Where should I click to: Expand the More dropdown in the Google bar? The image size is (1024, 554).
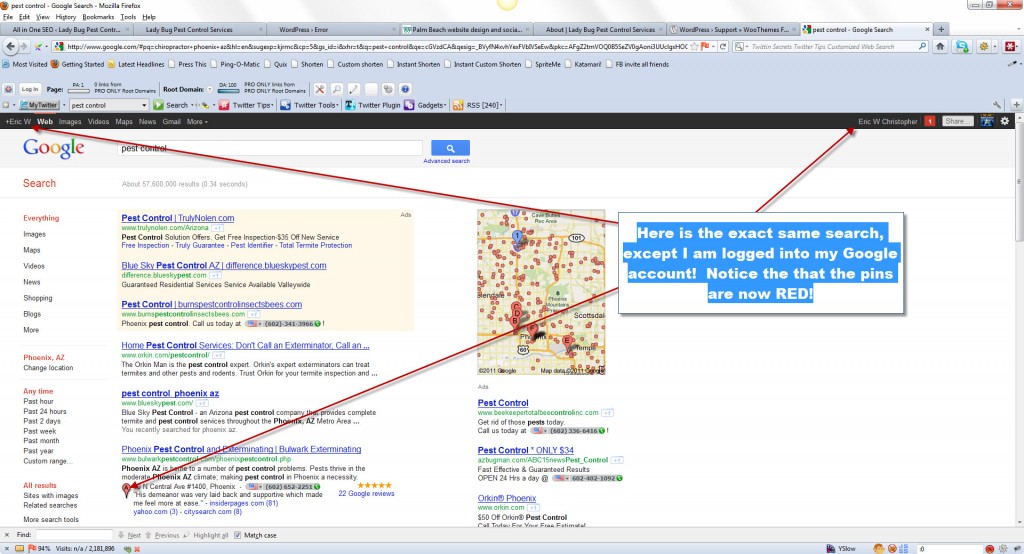[197, 122]
